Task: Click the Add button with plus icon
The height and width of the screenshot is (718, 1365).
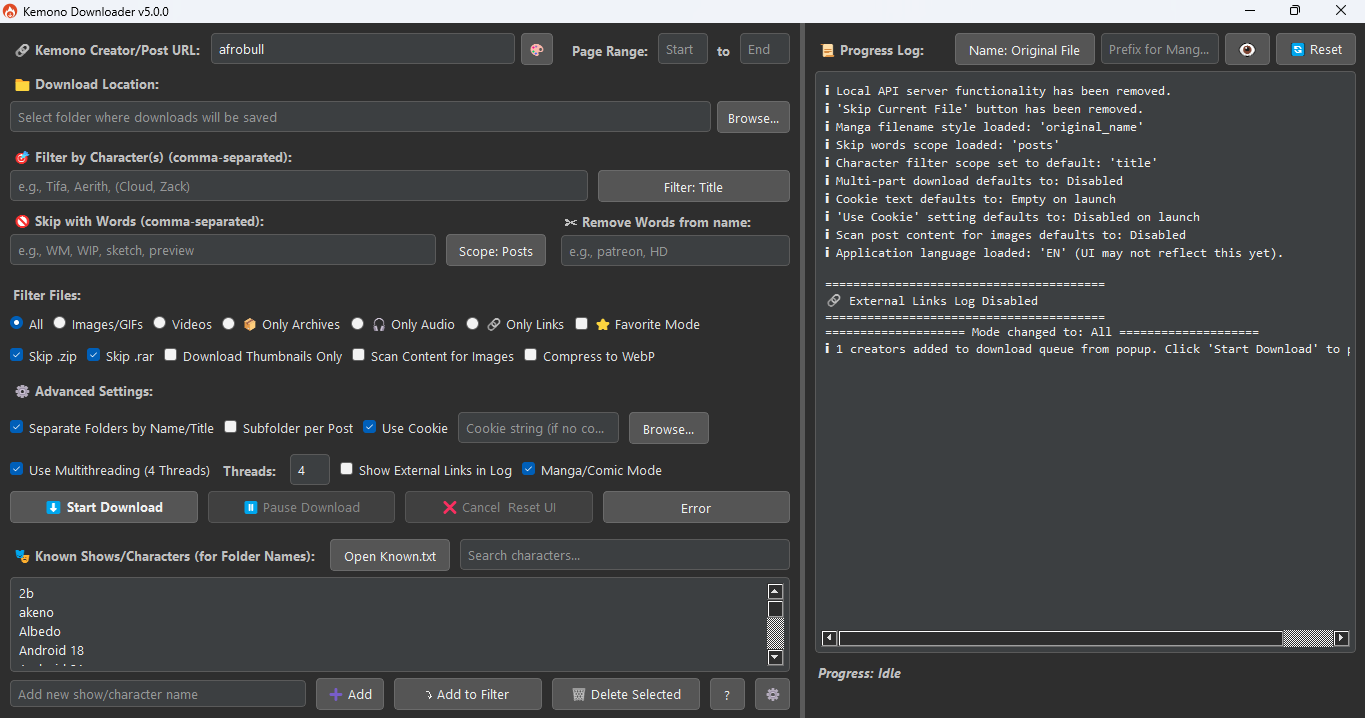Action: pos(350,694)
